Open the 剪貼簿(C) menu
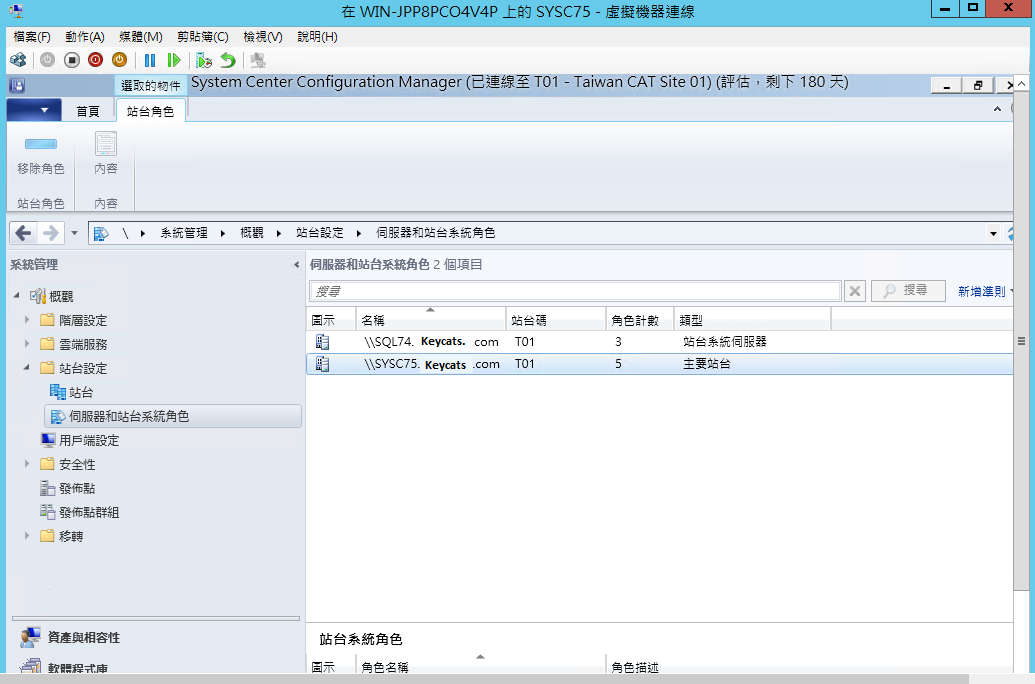The width and height of the screenshot is (1035, 684). pos(203,37)
